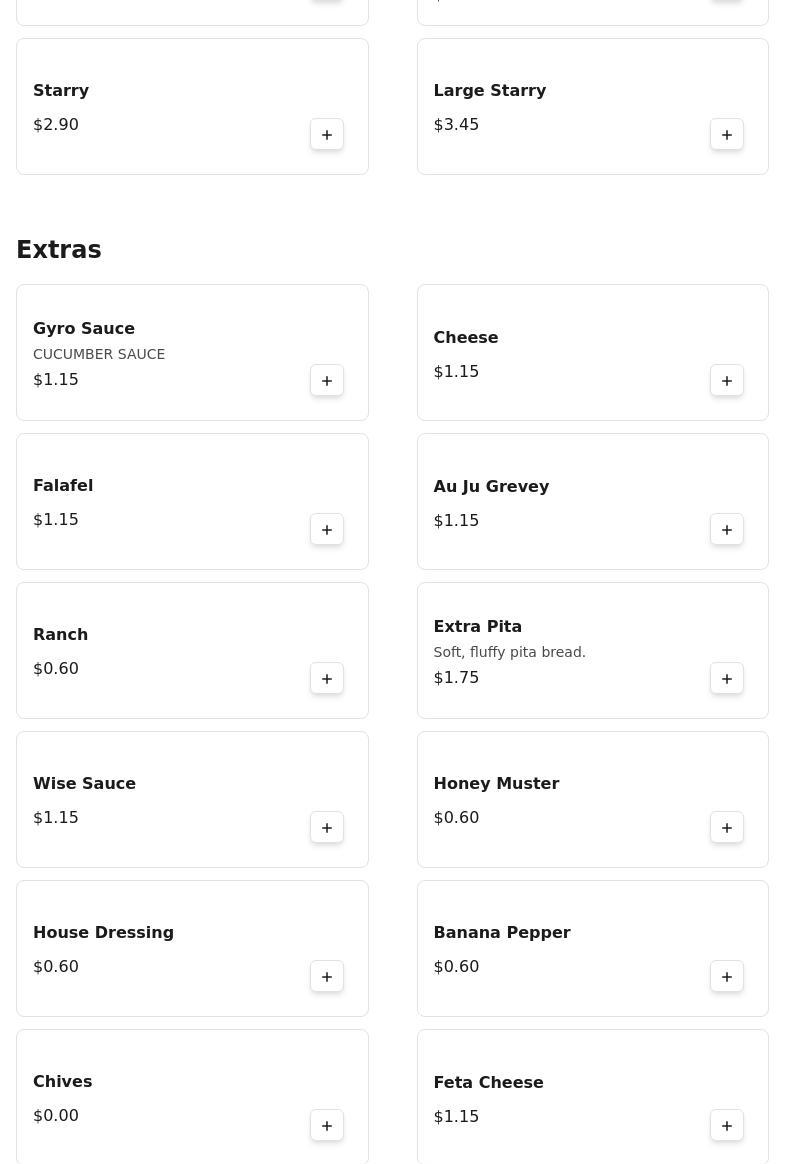This screenshot has width=785, height=1164.
Task: Add Cheese extra to cart
Action: point(727,381)
